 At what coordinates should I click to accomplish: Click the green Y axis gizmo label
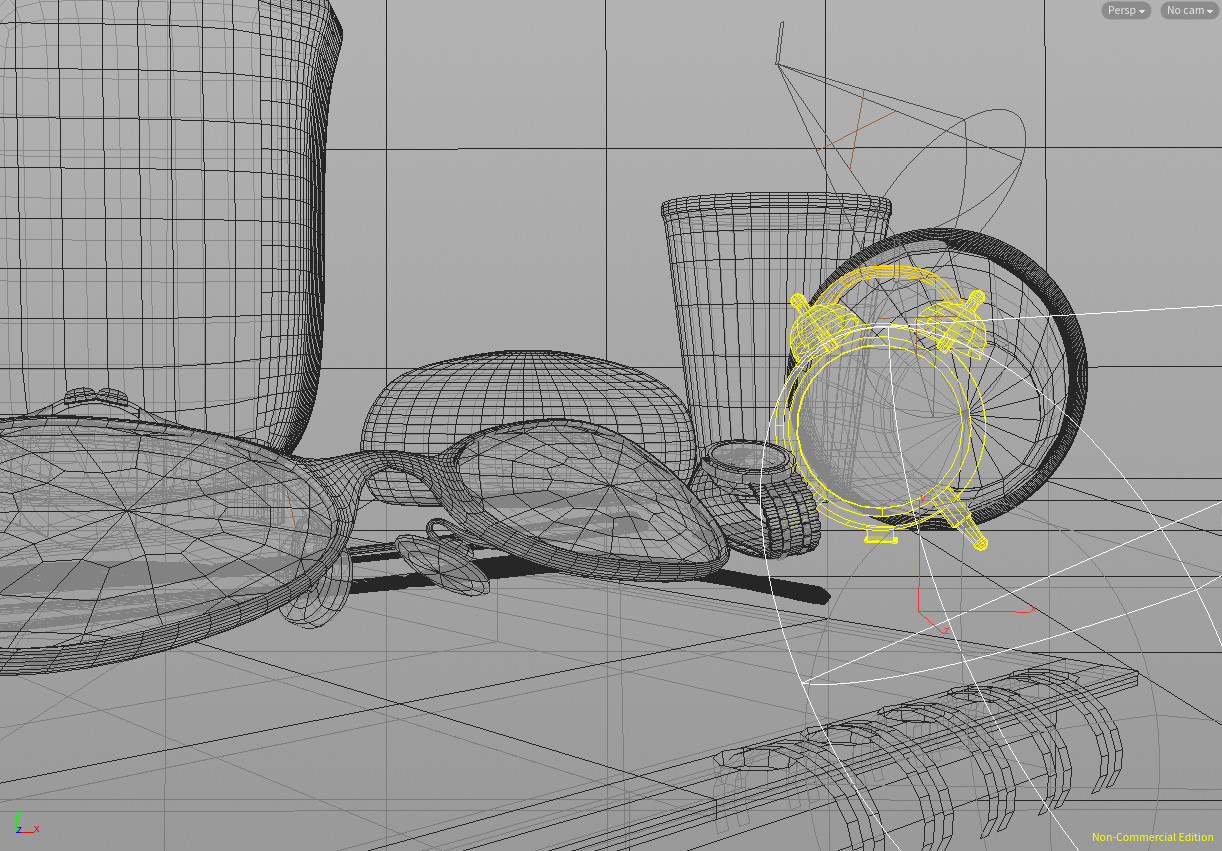19,812
